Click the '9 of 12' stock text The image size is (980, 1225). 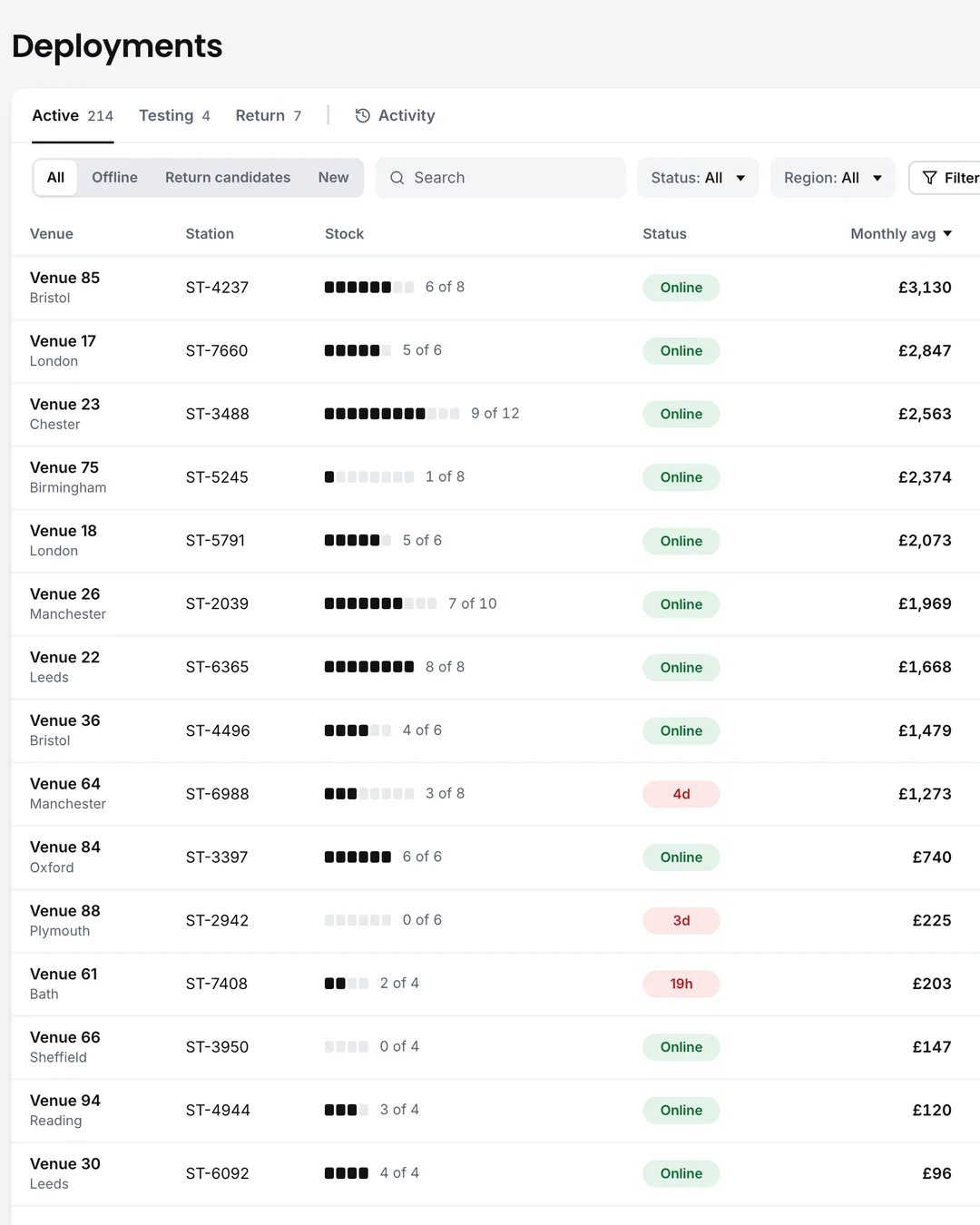495,414
